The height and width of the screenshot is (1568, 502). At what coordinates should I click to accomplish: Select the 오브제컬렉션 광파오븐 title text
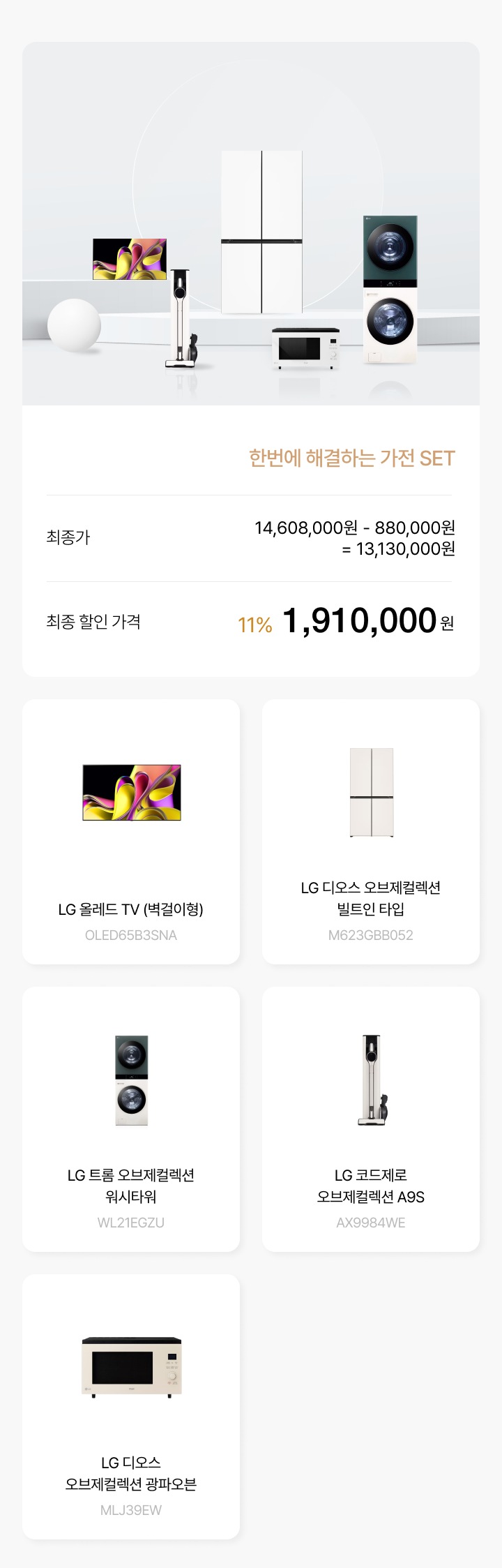pyautogui.click(x=131, y=1484)
